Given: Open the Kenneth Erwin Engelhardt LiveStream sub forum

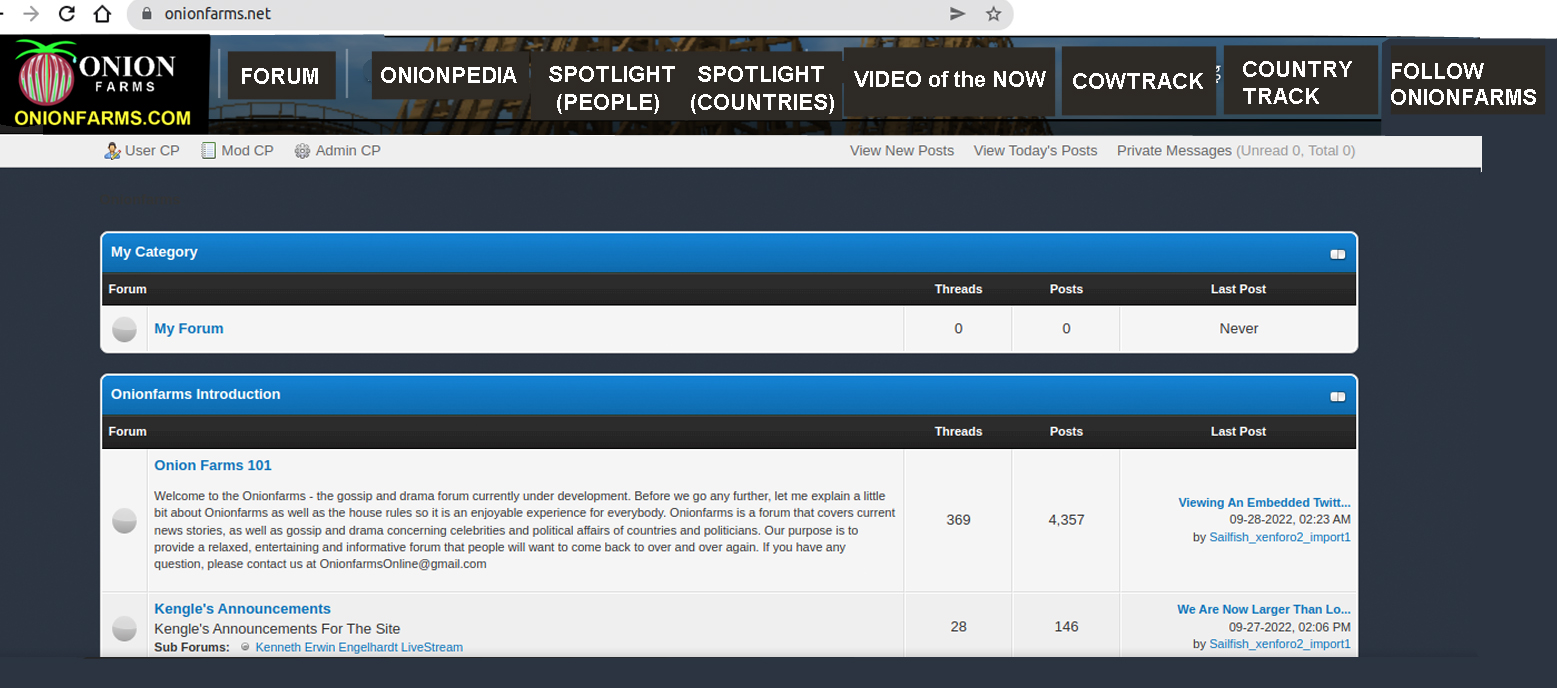Looking at the screenshot, I should (359, 647).
